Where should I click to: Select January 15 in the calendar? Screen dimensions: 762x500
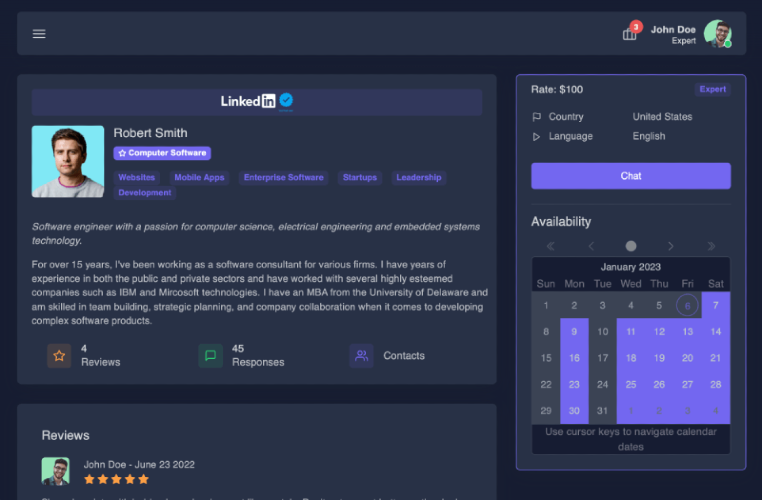[x=546, y=358]
